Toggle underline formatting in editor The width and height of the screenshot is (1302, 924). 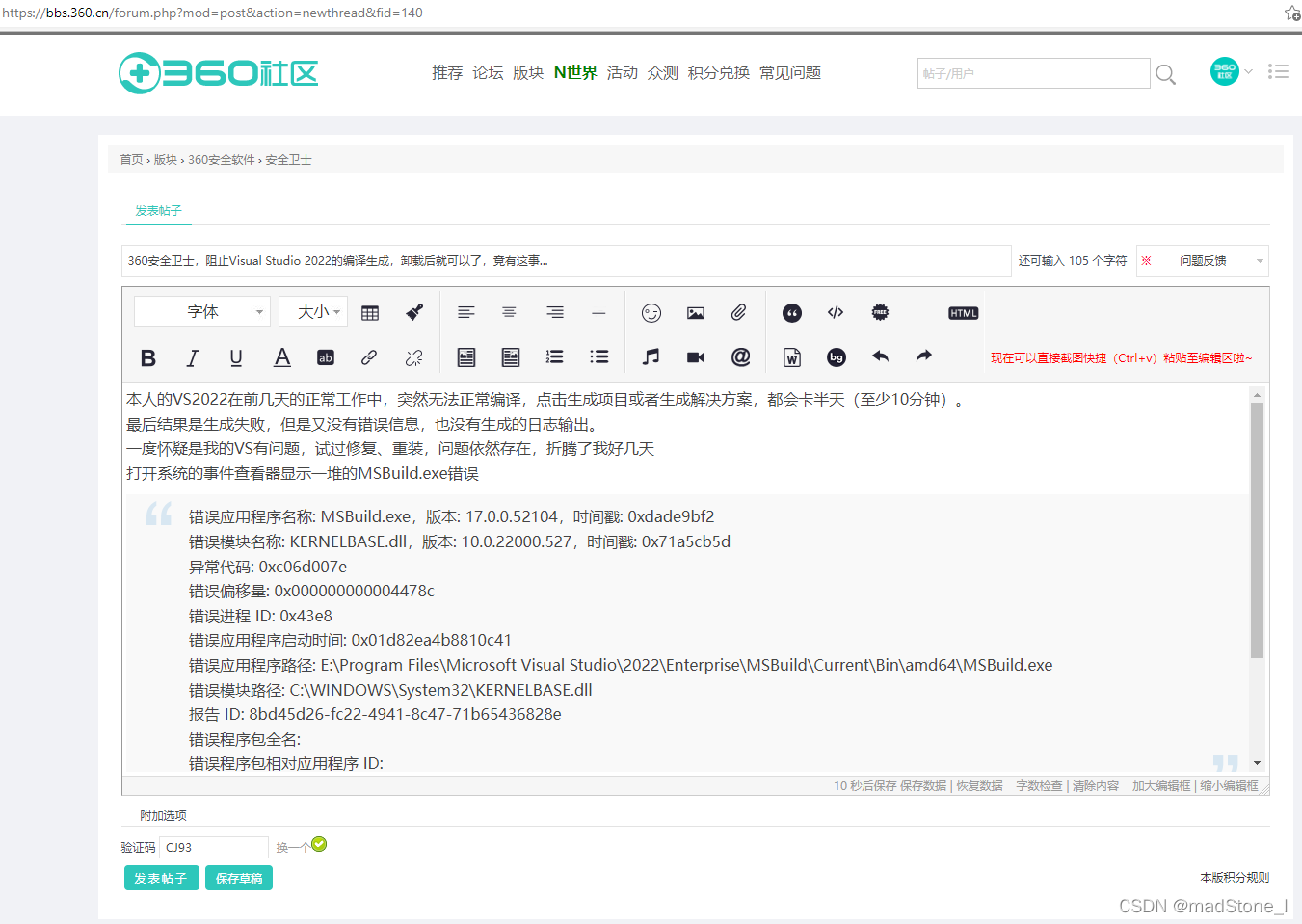pyautogui.click(x=236, y=357)
